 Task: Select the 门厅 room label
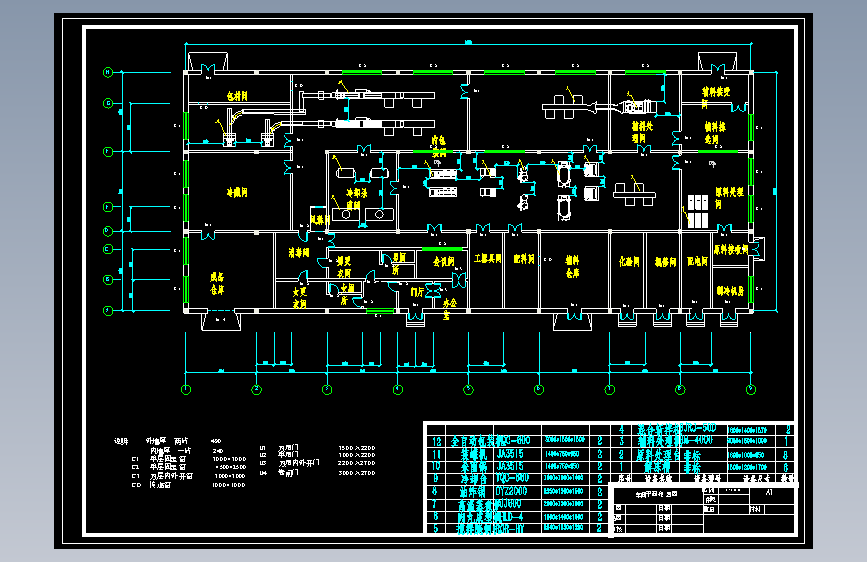tap(417, 292)
